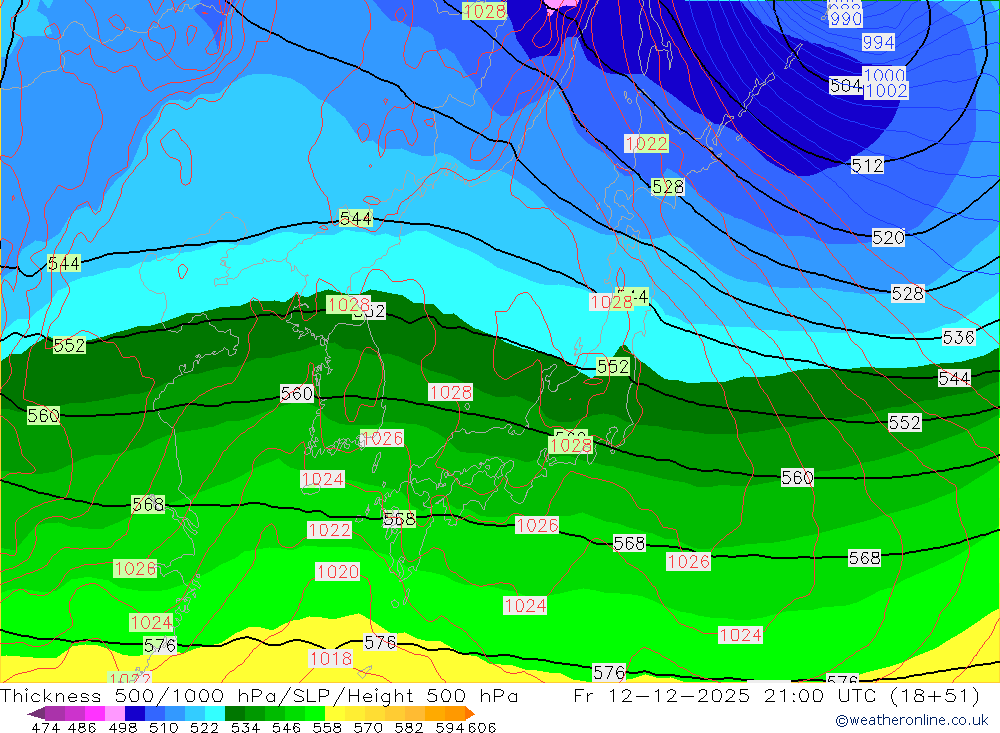Click the legend value 594

tap(450, 727)
